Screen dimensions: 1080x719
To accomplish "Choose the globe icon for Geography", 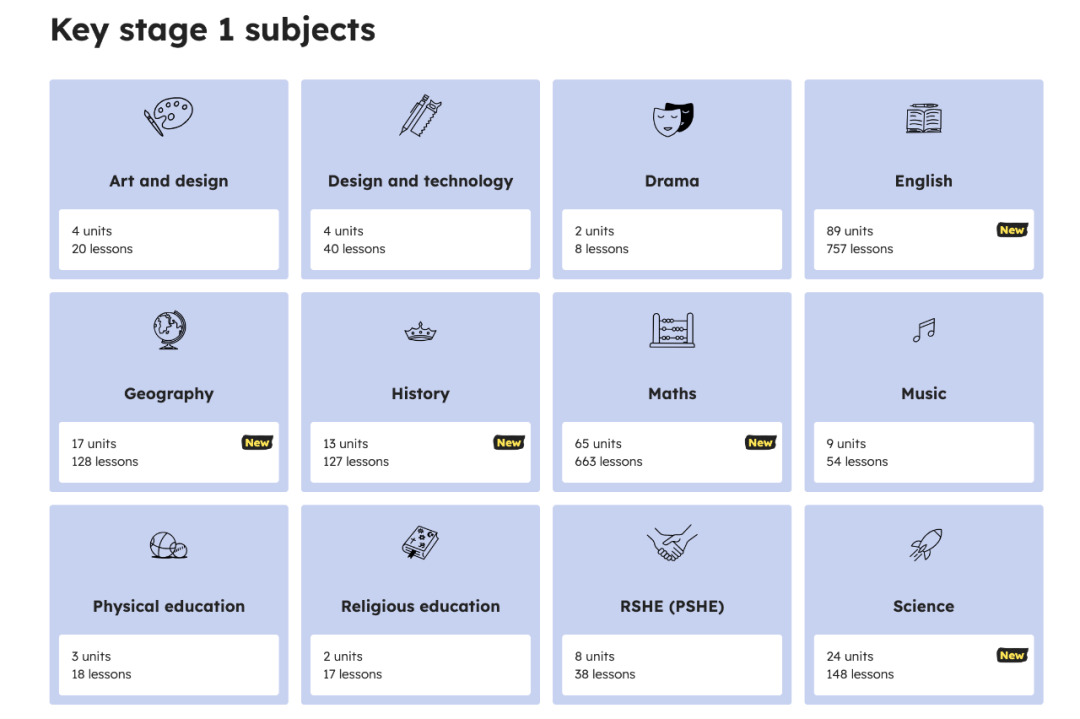I will [169, 330].
